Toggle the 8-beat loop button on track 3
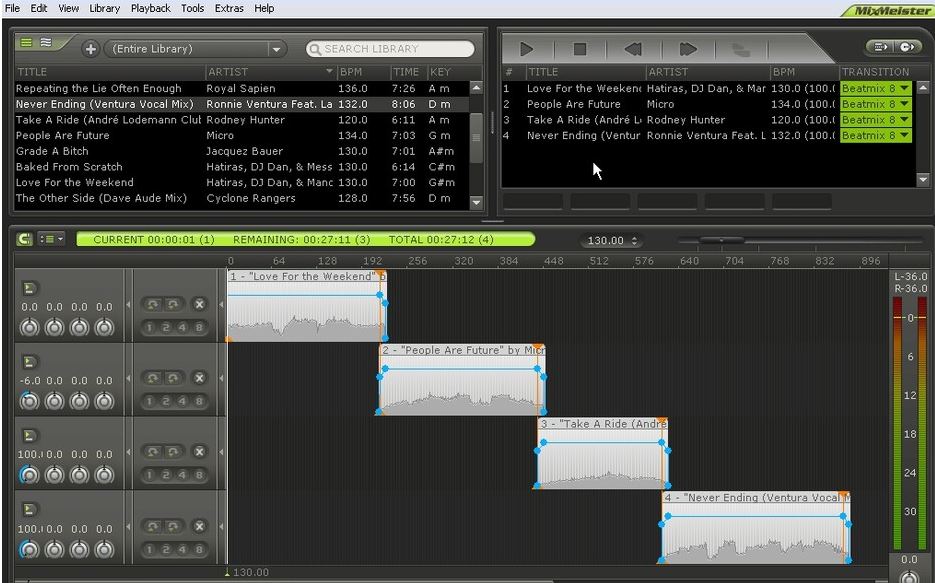 pyautogui.click(x=199, y=475)
